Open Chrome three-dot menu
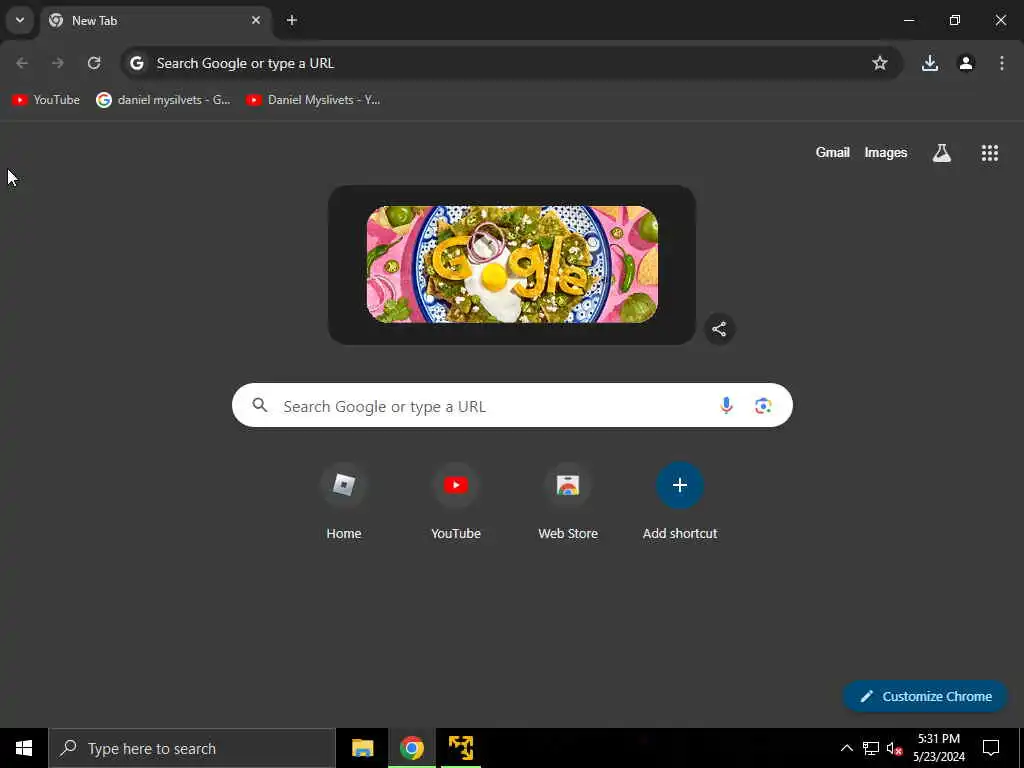This screenshot has height=768, width=1024. tap(1002, 63)
